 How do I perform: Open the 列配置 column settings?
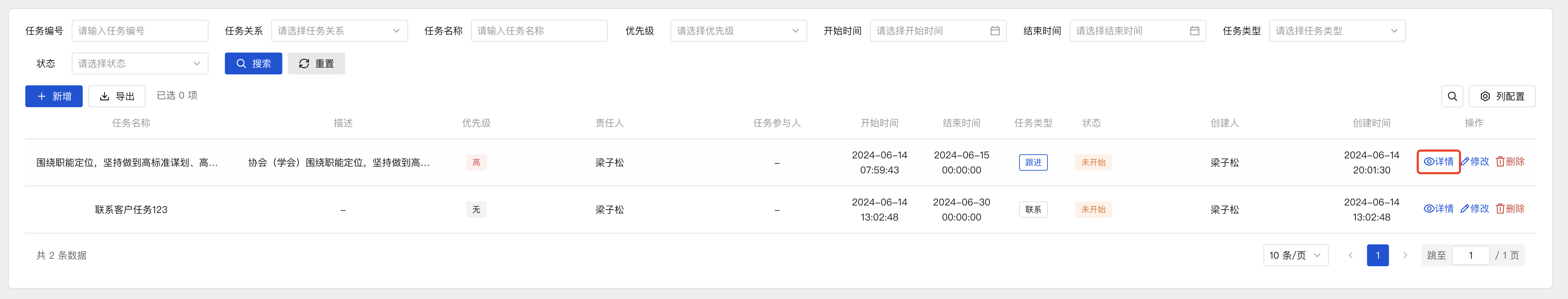point(1502,96)
